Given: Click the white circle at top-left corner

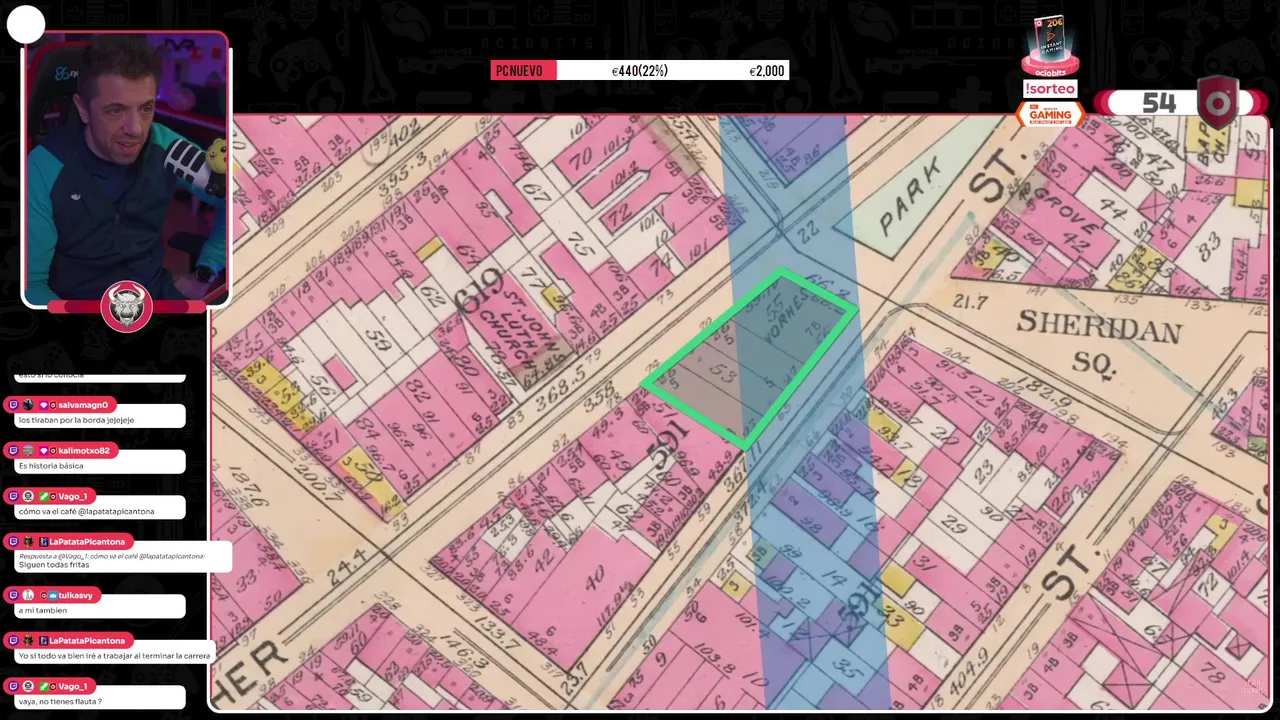Looking at the screenshot, I should pos(26,25).
